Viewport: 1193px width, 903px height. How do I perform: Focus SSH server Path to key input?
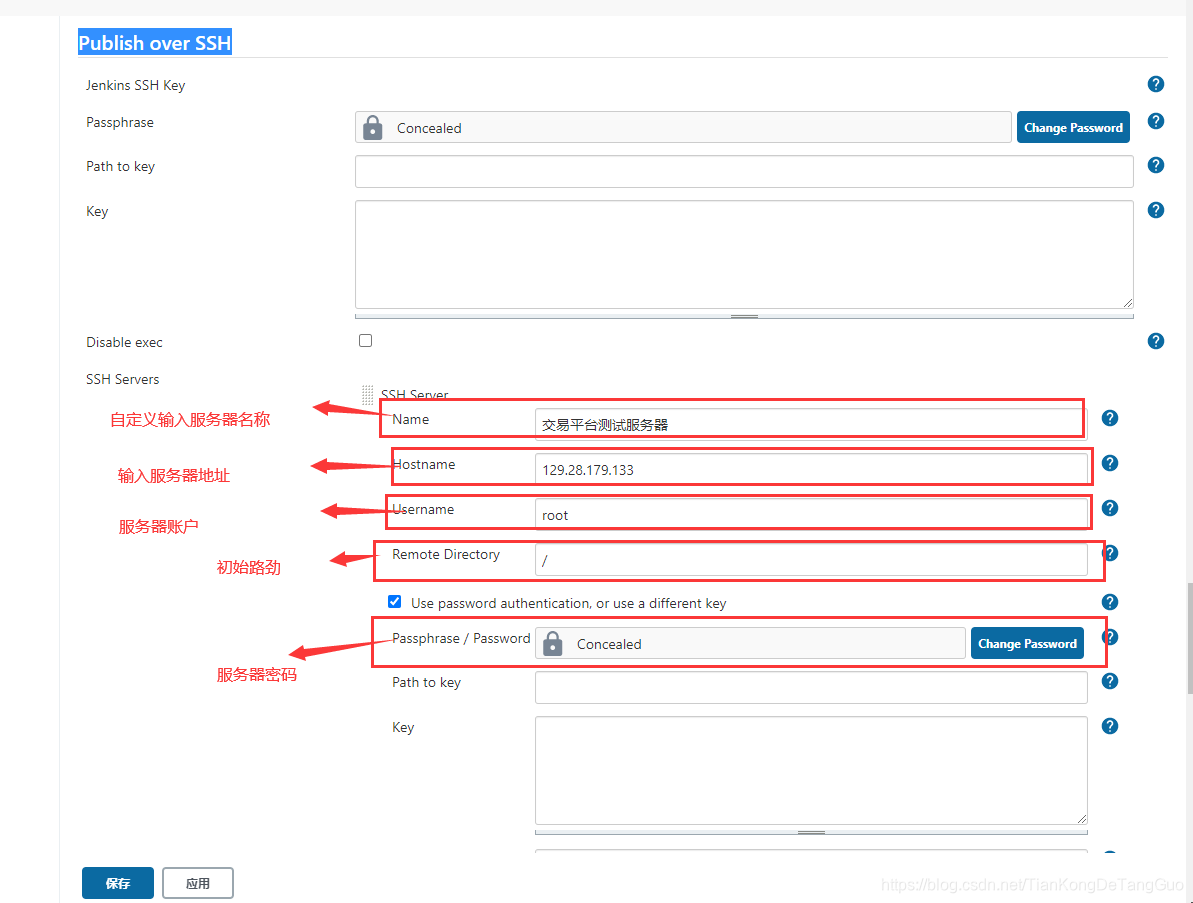point(811,687)
